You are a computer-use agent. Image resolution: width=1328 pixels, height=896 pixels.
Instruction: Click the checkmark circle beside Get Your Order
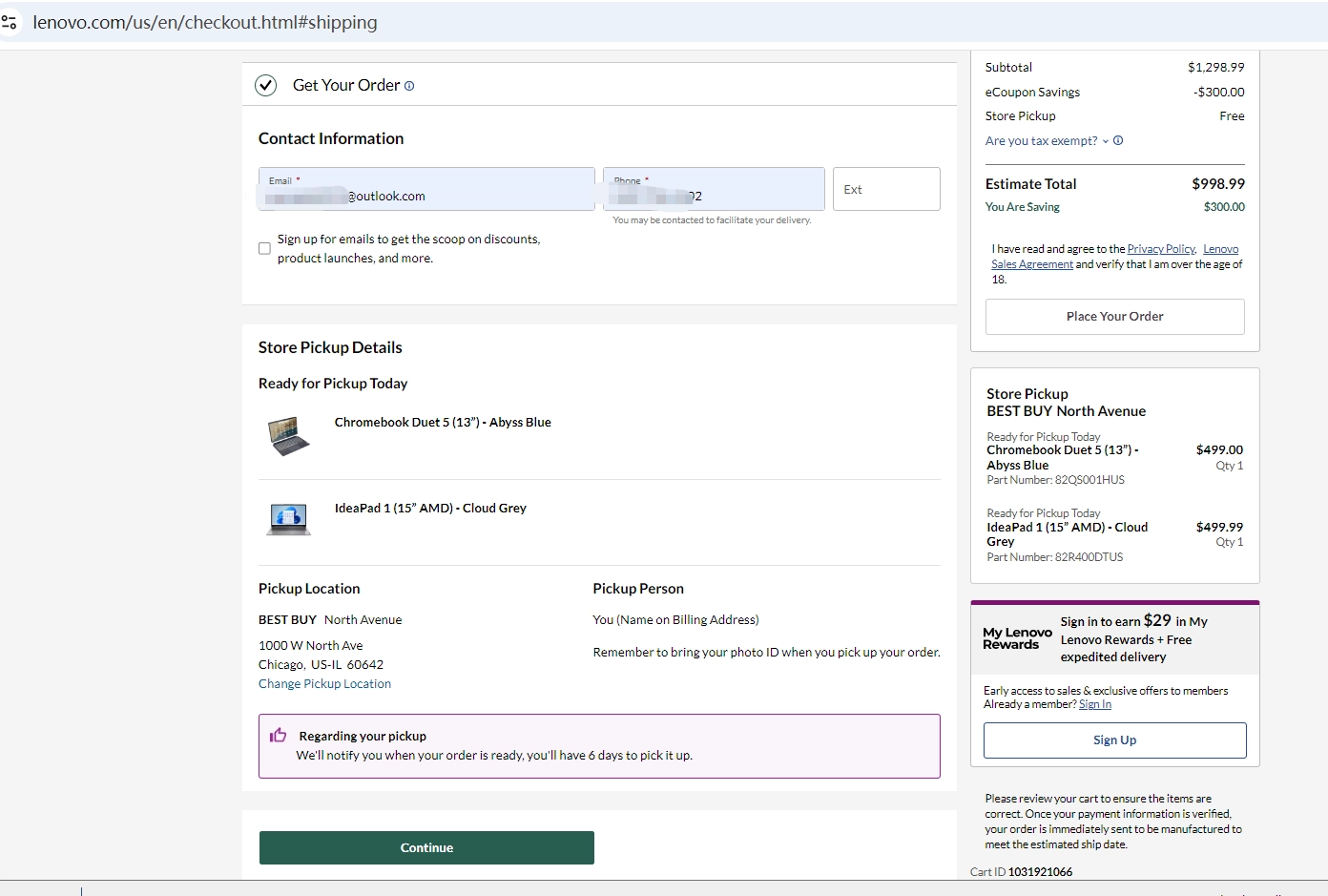tap(266, 85)
